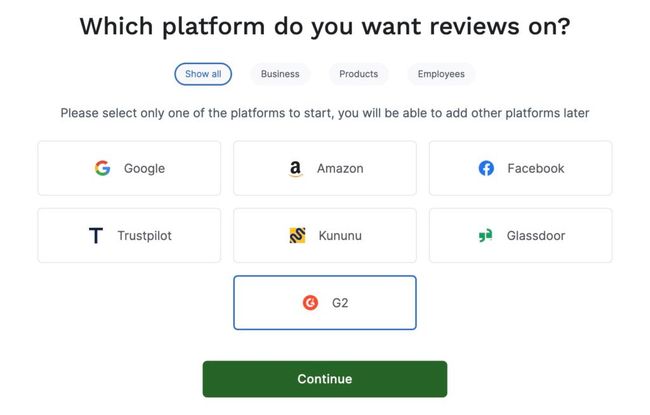Image resolution: width=650 pixels, height=415 pixels.
Task: Click the Glassdoor logo icon
Action: tap(486, 236)
